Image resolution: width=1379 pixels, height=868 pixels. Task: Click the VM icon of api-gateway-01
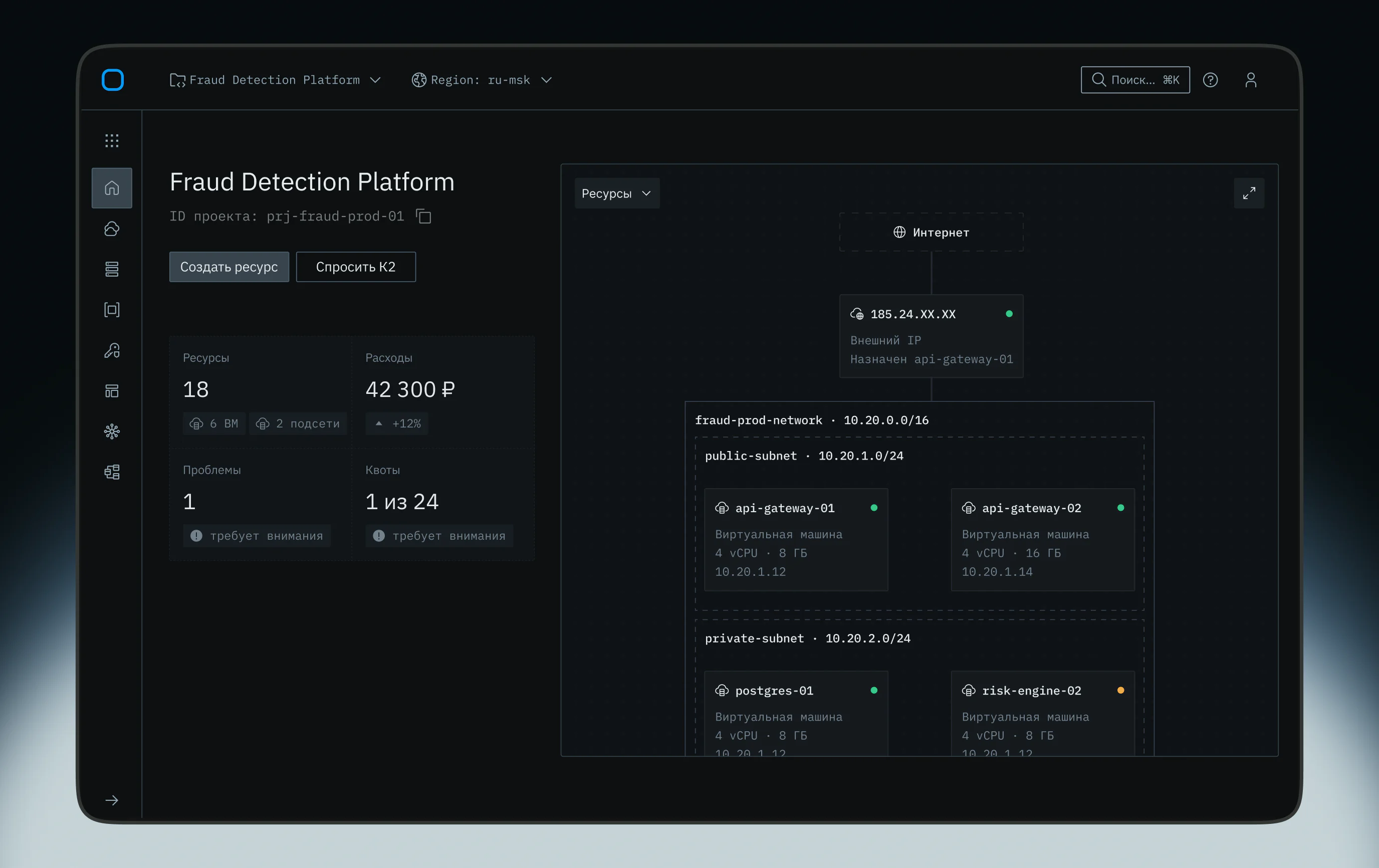722,508
